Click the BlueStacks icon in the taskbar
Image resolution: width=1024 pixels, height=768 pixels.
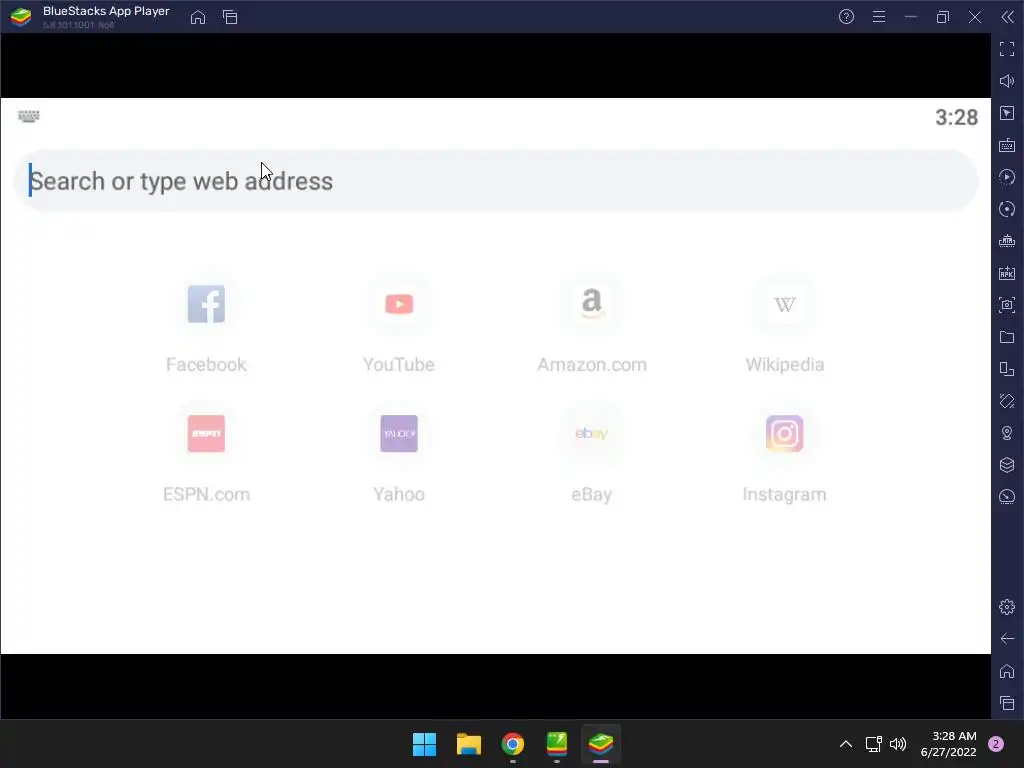(x=601, y=744)
